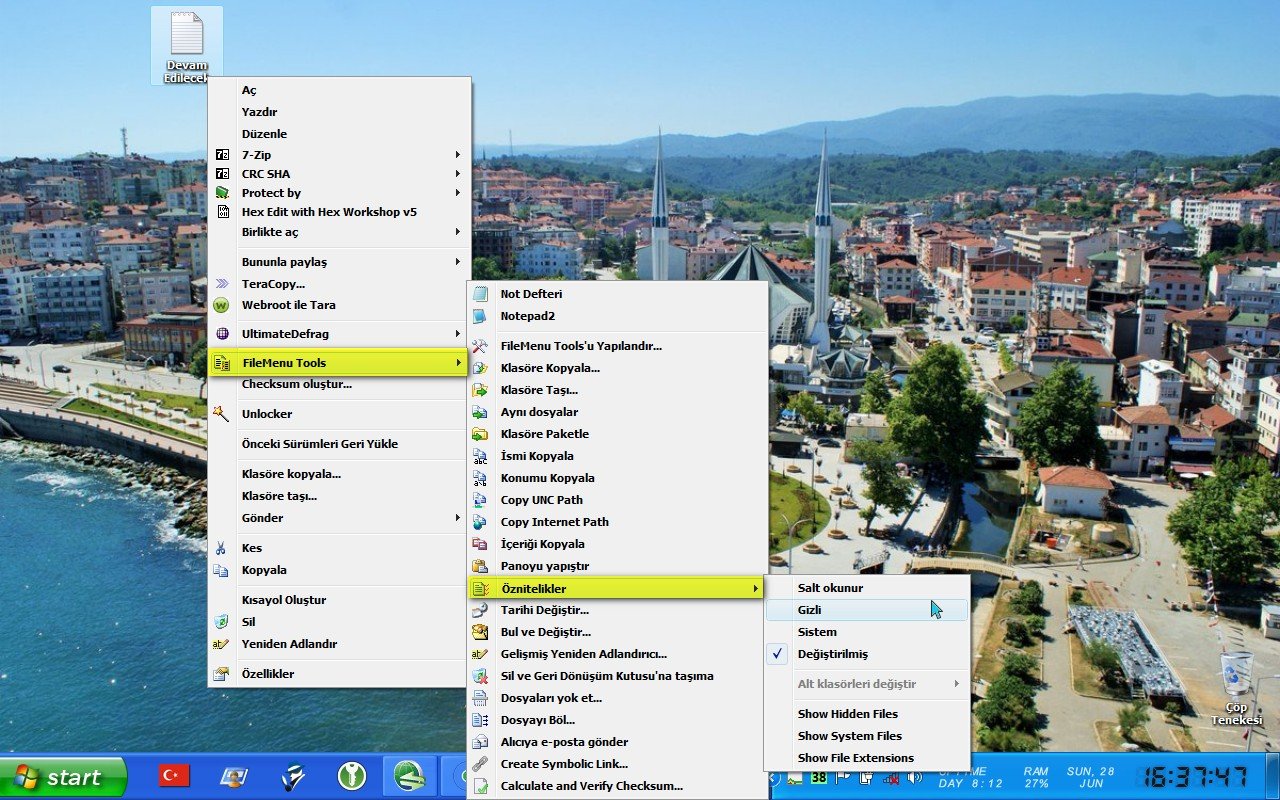
Task: Click the TeraCopy arrows icon
Action: click(222, 284)
